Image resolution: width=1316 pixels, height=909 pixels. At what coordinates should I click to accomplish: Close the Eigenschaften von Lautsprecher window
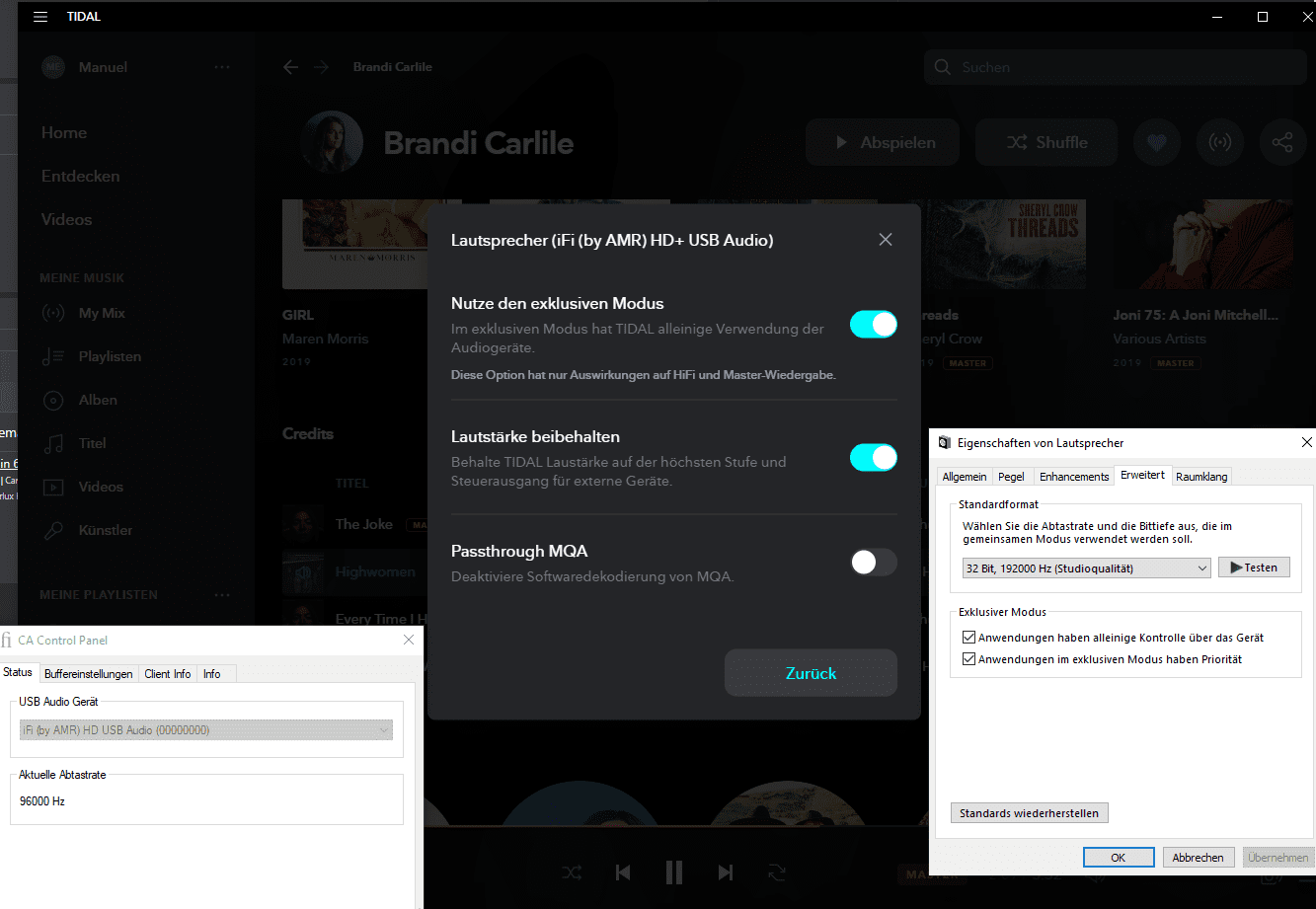(x=1307, y=442)
